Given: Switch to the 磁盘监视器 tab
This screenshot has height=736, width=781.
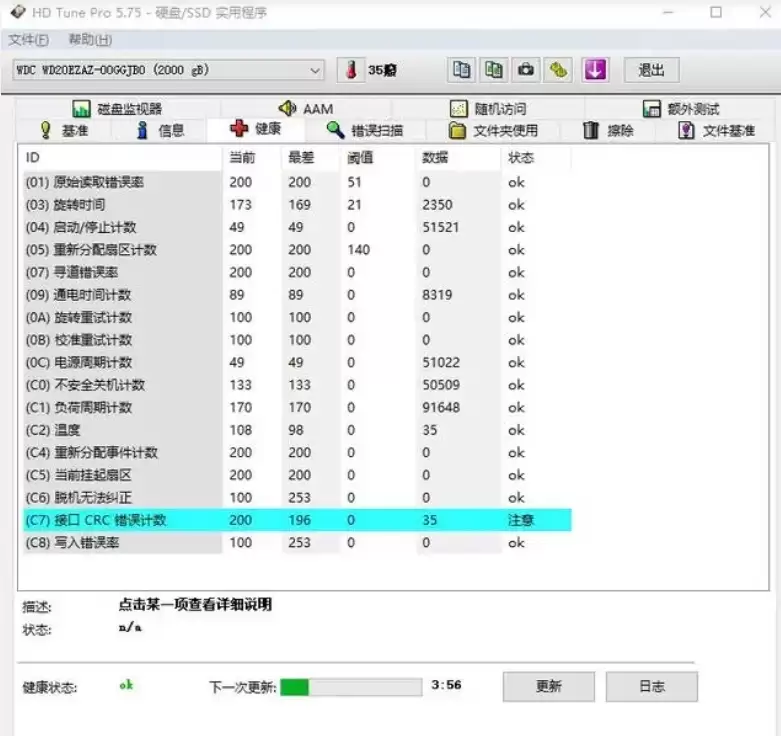Looking at the screenshot, I should click(x=118, y=109).
